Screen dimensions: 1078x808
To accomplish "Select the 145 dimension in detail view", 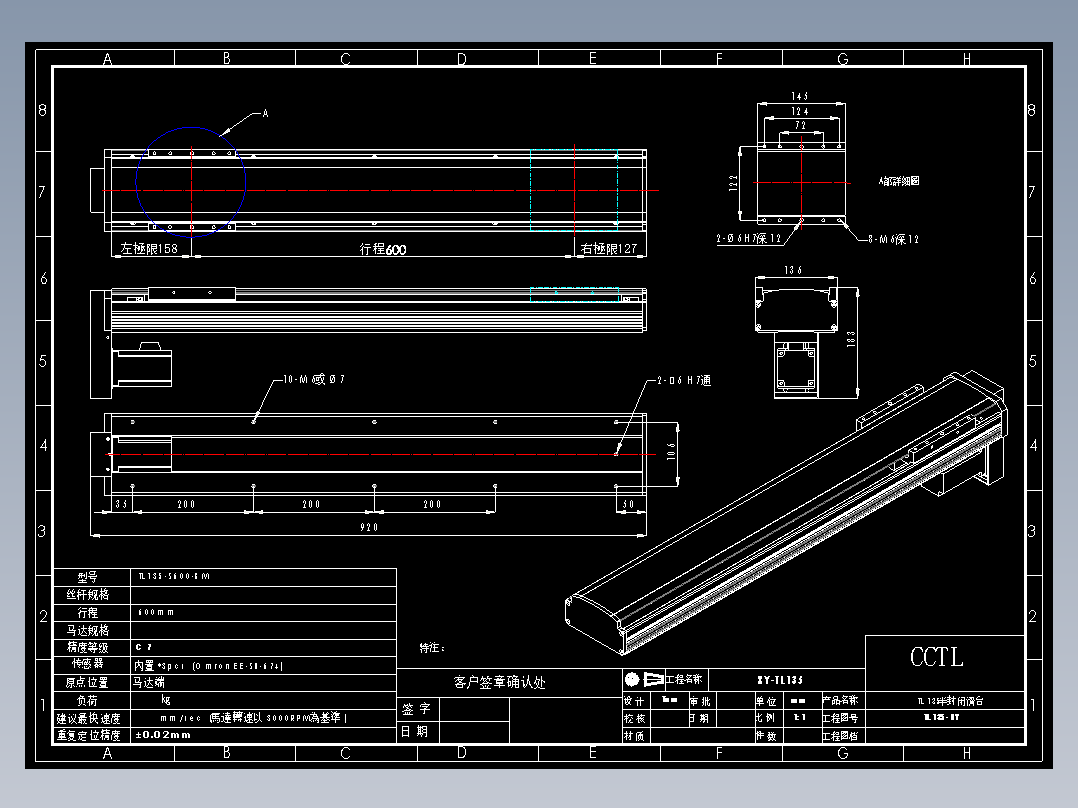I will [800, 96].
